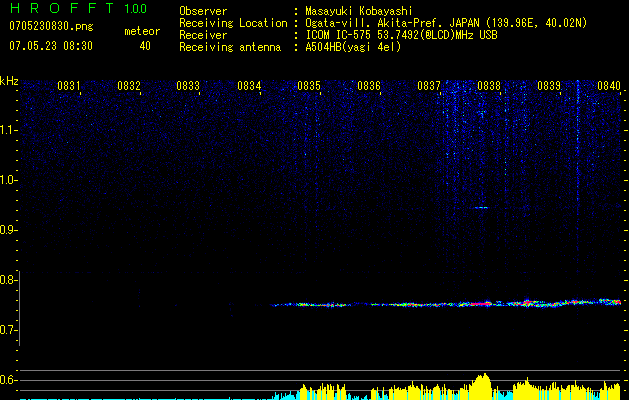Click the 0835 time marker
The width and height of the screenshot is (629, 400).
coord(309,85)
